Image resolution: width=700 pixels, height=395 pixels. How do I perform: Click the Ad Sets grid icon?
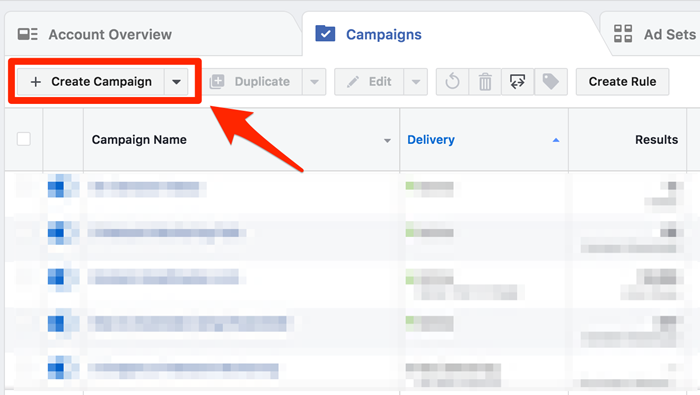(623, 34)
